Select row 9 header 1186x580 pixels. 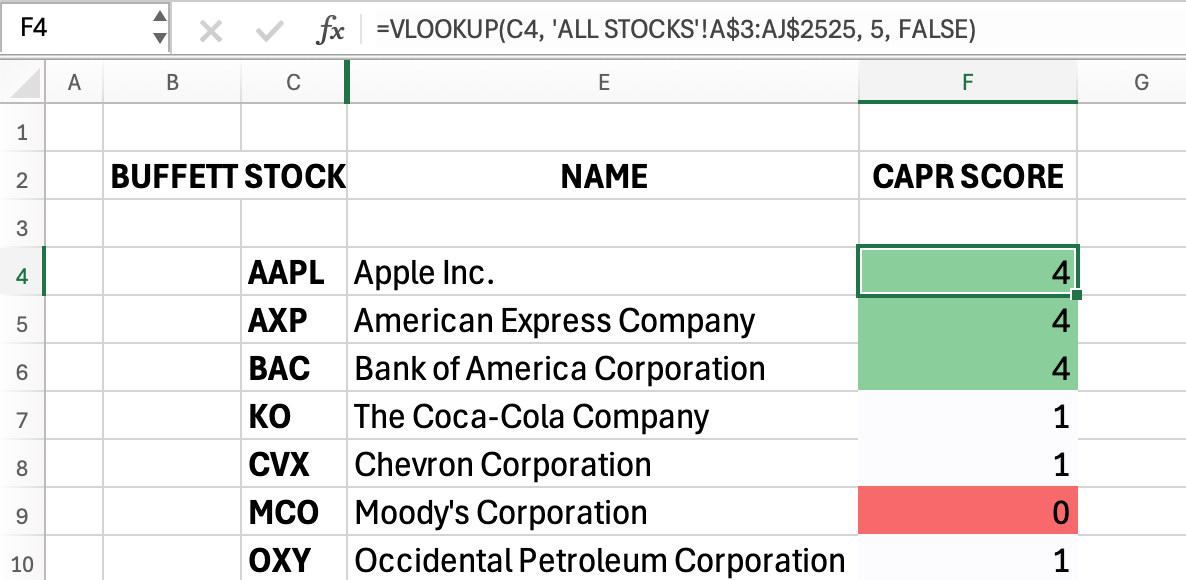[23, 514]
